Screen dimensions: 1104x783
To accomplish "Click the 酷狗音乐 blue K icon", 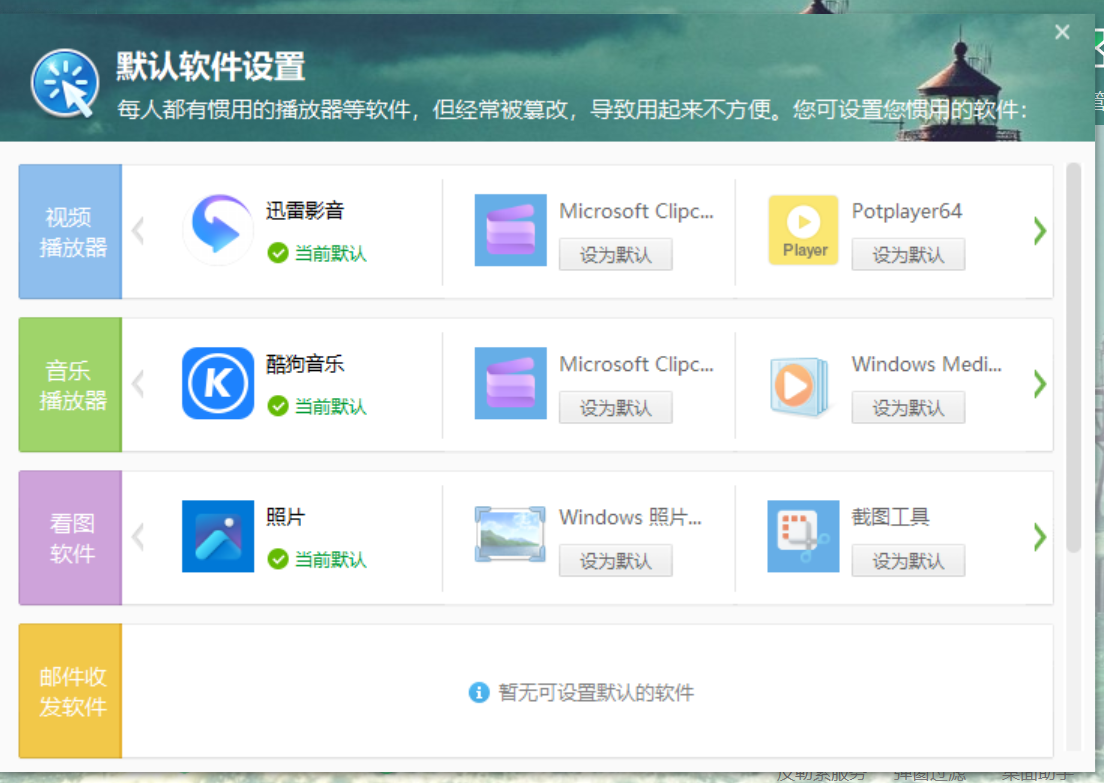I will tap(218, 383).
